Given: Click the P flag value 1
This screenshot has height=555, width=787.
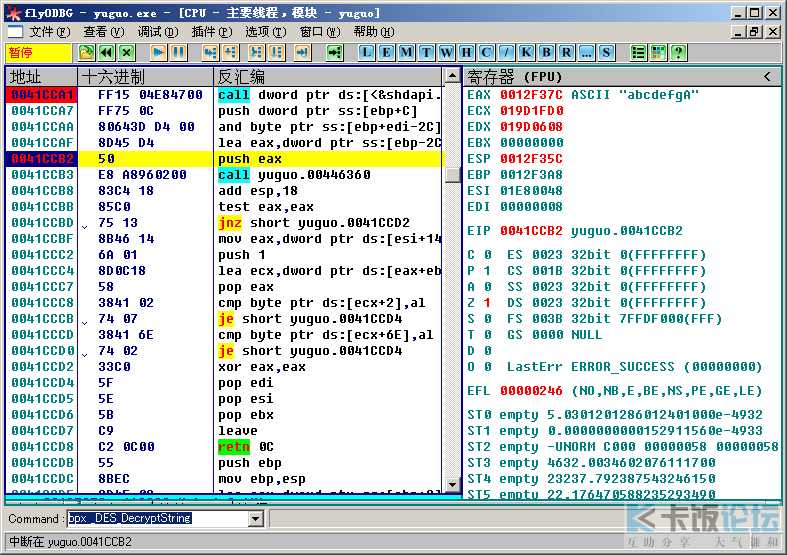Looking at the screenshot, I should (487, 270).
